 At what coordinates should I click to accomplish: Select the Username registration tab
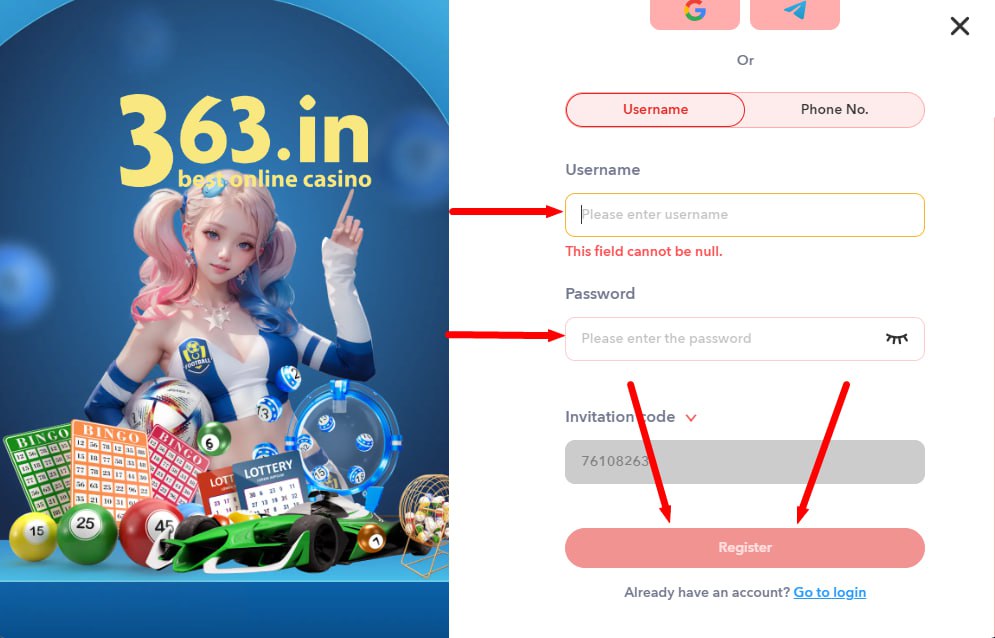click(x=655, y=110)
